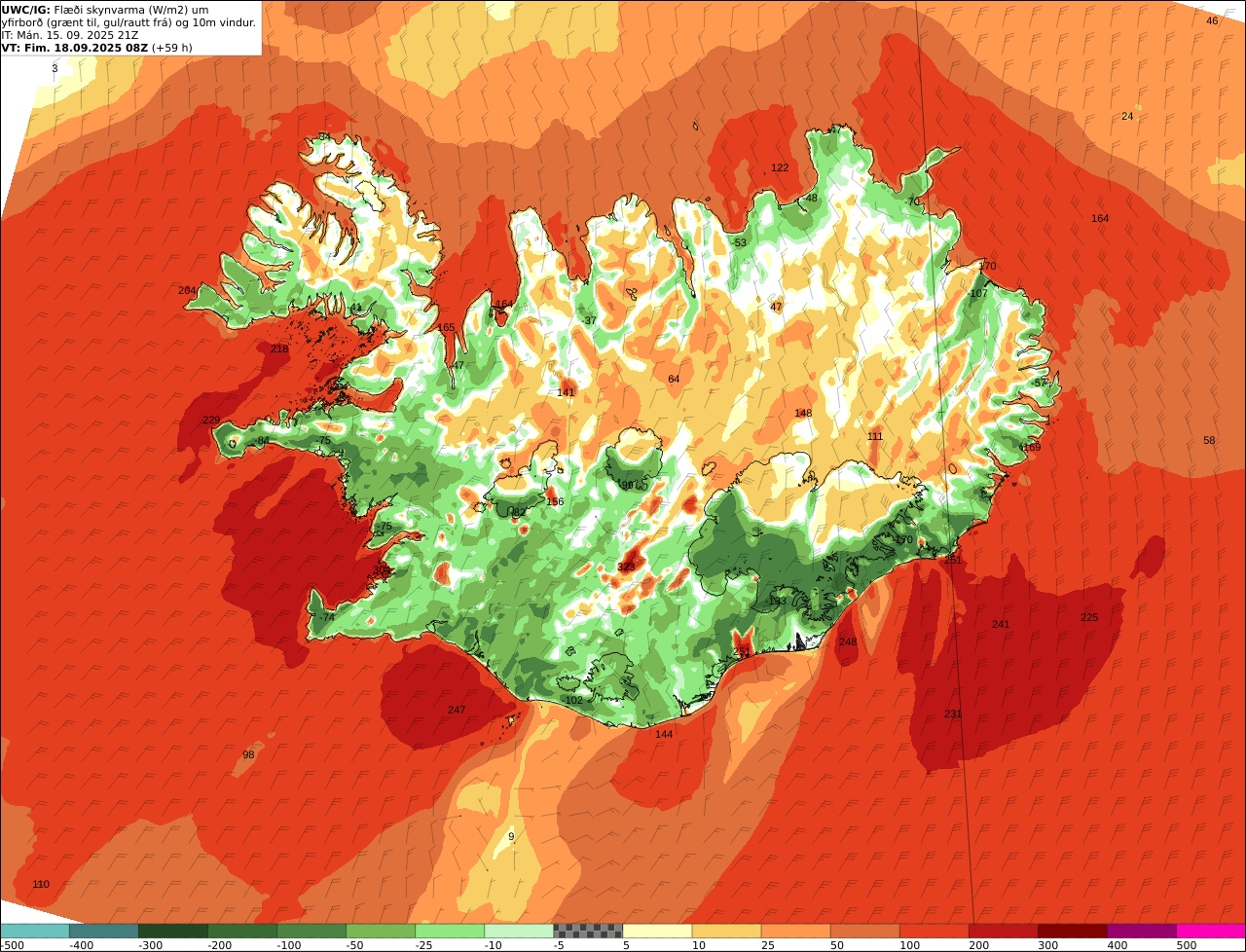Click the pale swatch between -10 and -5

point(519,931)
